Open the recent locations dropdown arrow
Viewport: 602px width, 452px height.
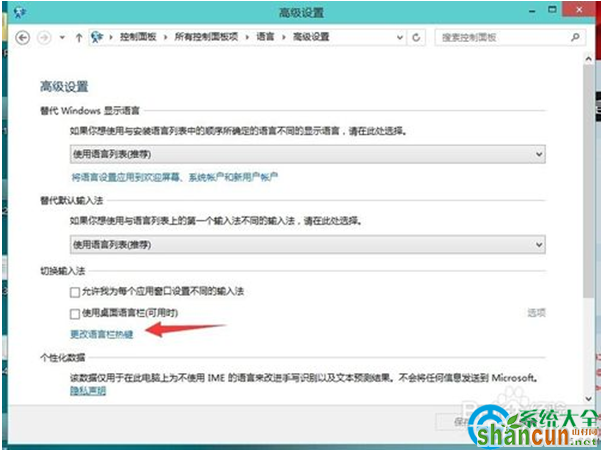click(62, 38)
